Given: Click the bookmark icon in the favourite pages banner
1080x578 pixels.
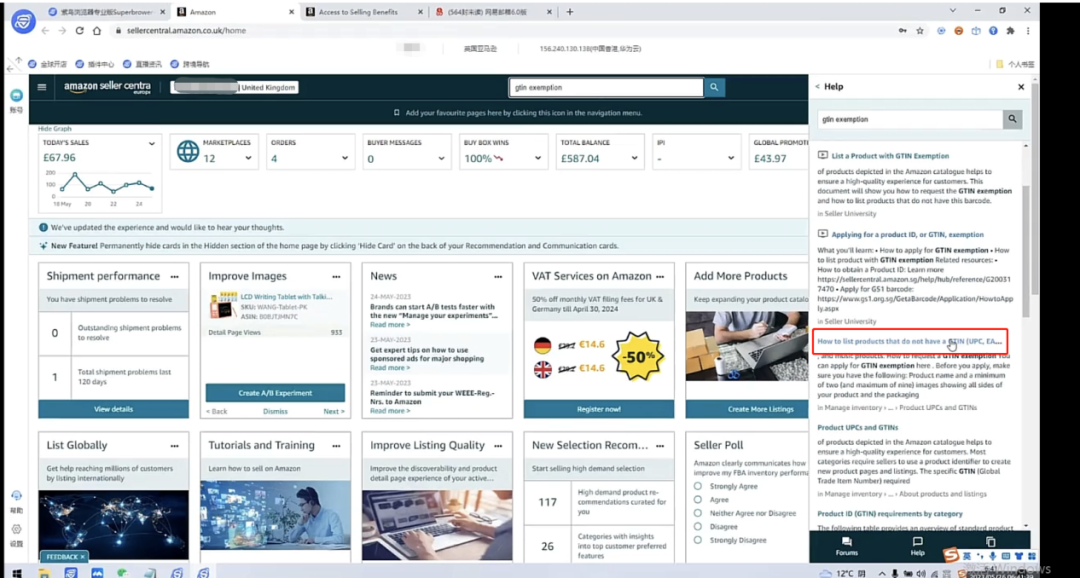Looking at the screenshot, I should [x=396, y=112].
